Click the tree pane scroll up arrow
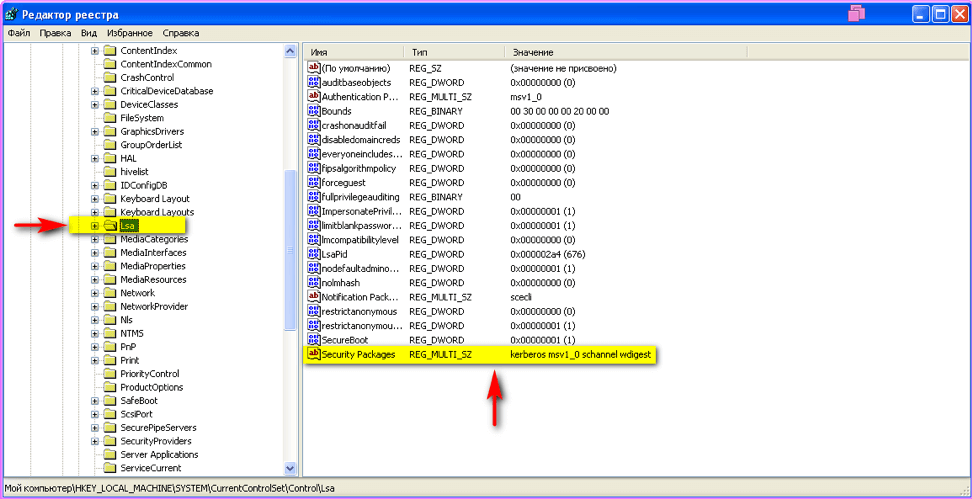 pos(289,51)
